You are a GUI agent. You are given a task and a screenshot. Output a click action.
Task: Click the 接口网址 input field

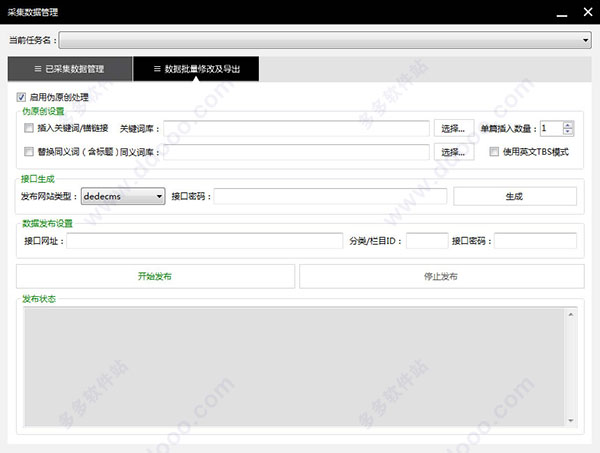[x=204, y=241]
